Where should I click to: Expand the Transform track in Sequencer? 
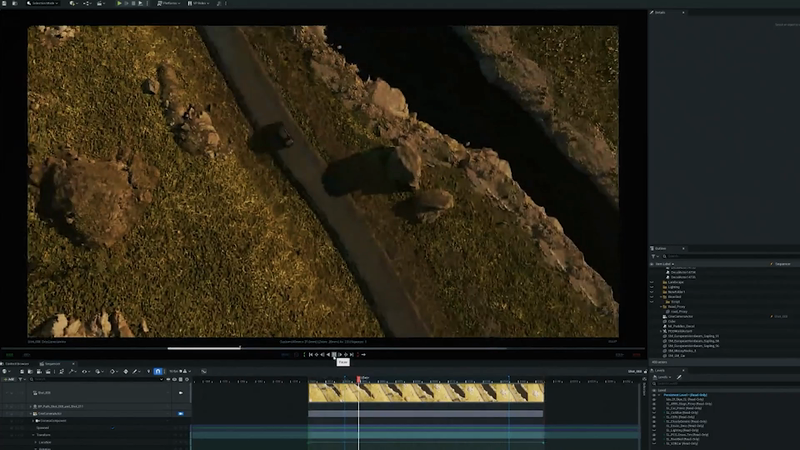31,435
